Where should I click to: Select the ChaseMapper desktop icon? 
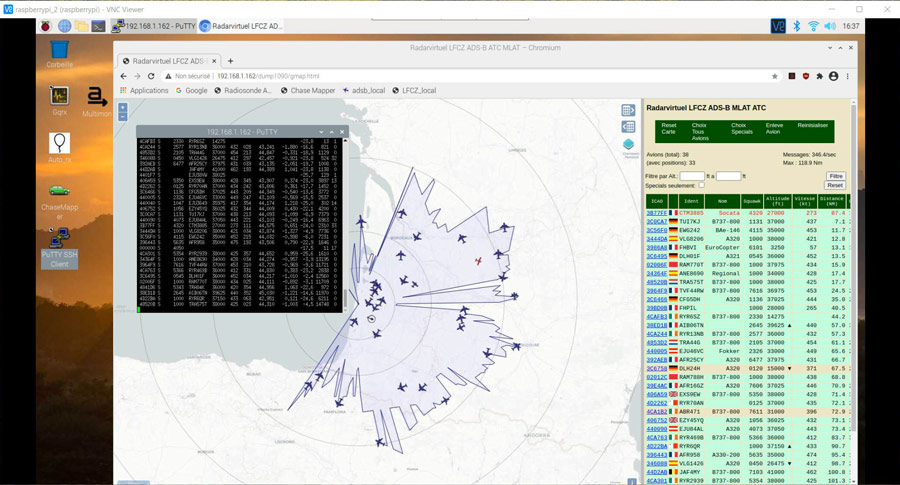(x=60, y=201)
